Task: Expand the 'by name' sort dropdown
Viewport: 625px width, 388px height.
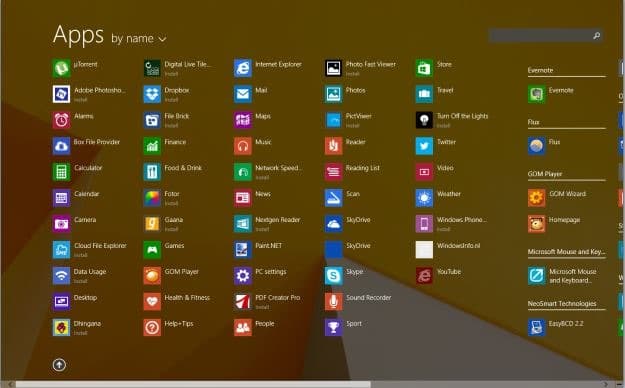Action: (x=139, y=39)
